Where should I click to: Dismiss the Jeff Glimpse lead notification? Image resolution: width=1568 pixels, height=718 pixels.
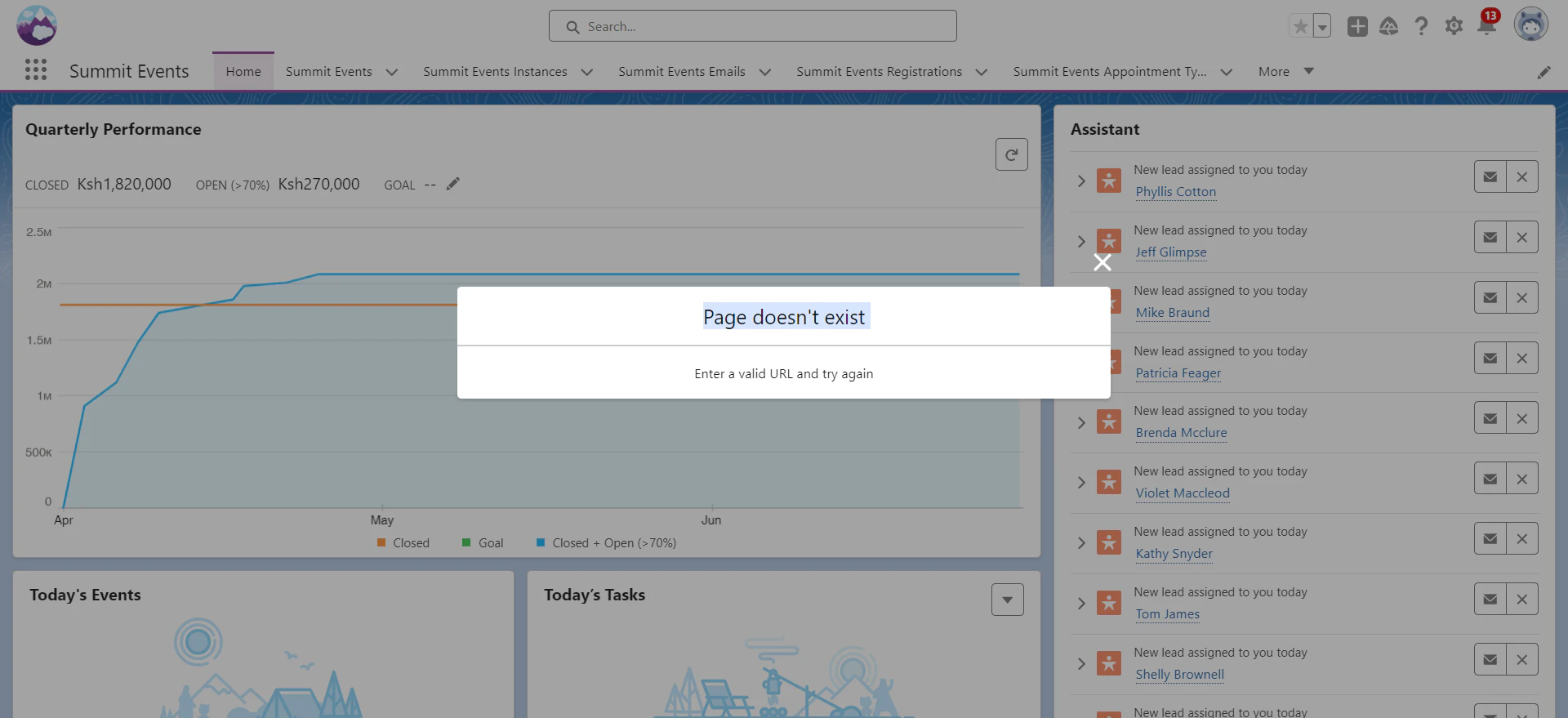click(x=1521, y=237)
